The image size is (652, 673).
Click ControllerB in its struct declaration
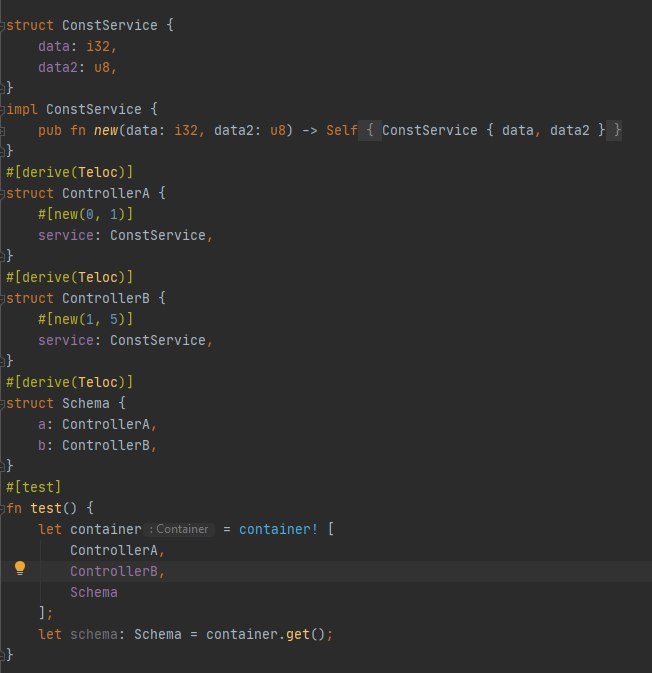[x=106, y=298]
